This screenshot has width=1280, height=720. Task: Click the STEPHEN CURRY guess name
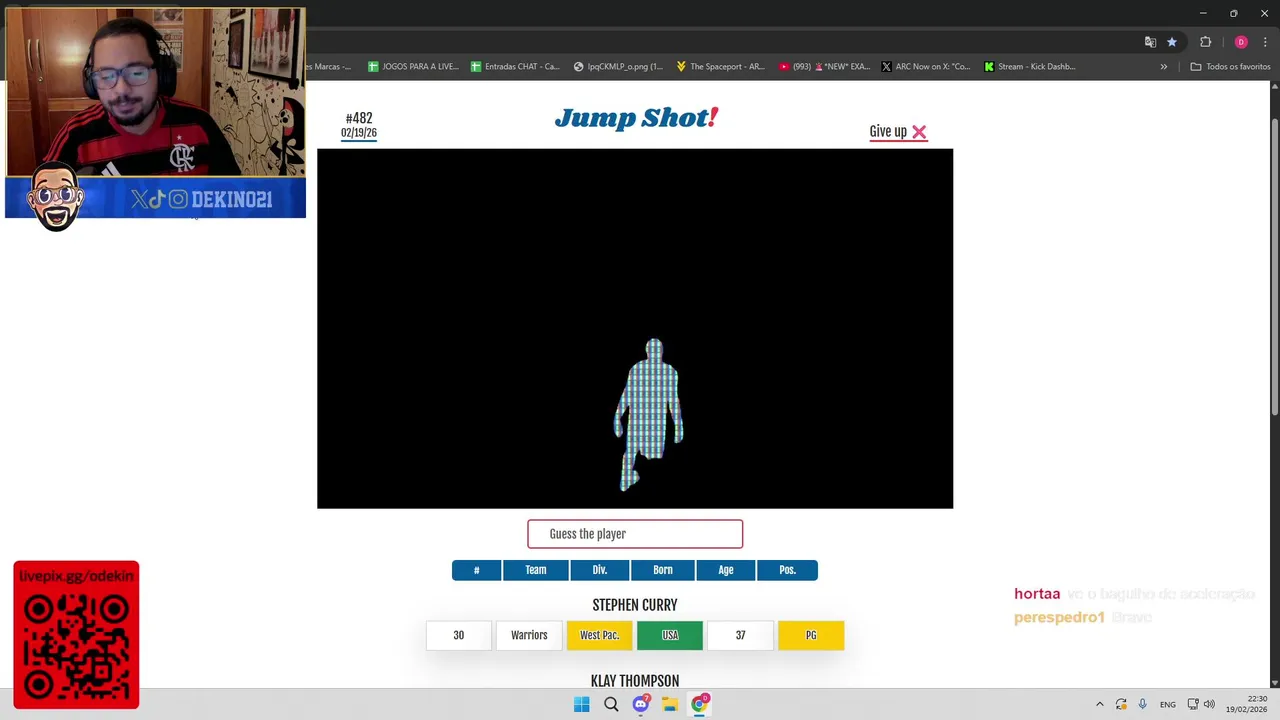pyautogui.click(x=635, y=605)
